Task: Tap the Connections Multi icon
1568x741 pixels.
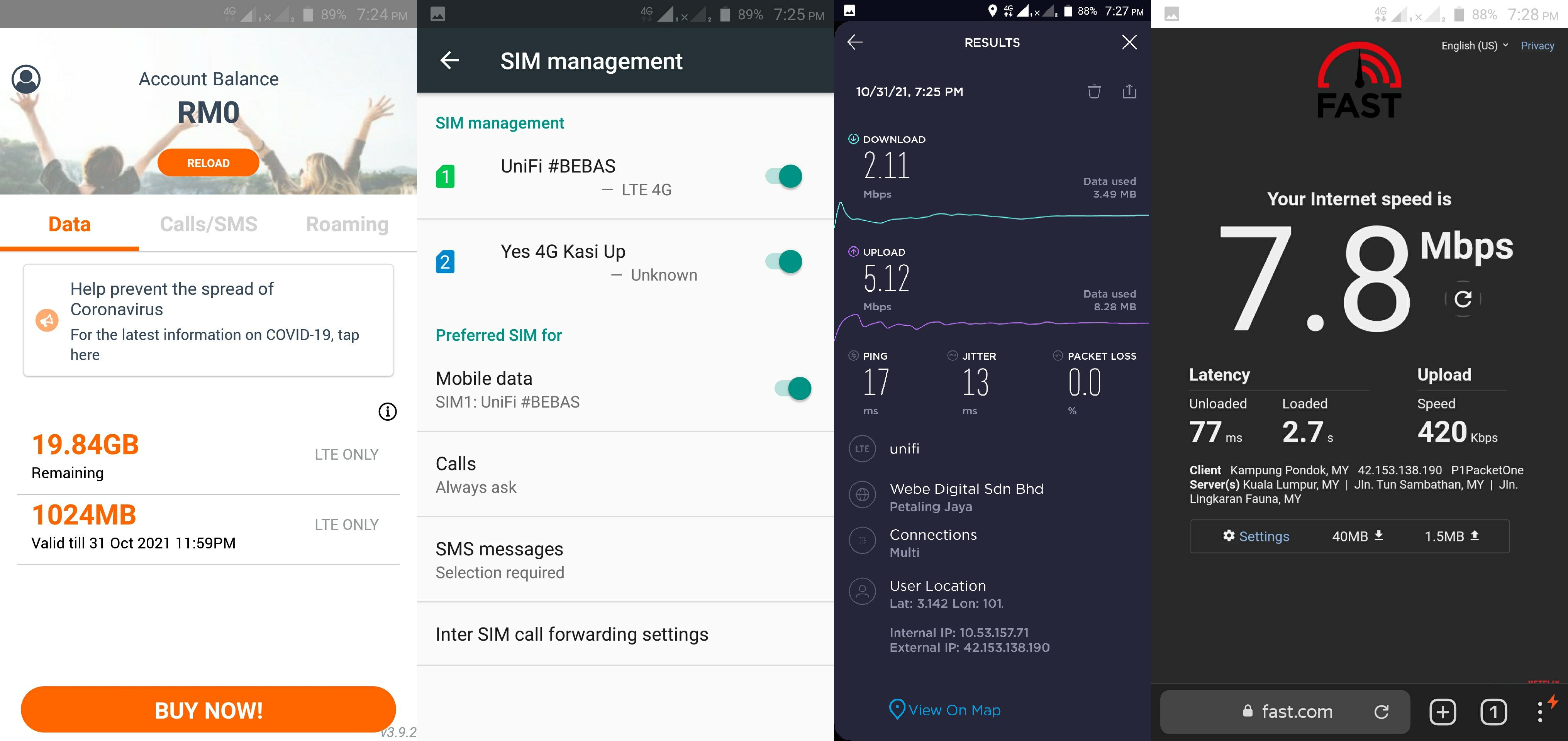Action: (x=863, y=540)
